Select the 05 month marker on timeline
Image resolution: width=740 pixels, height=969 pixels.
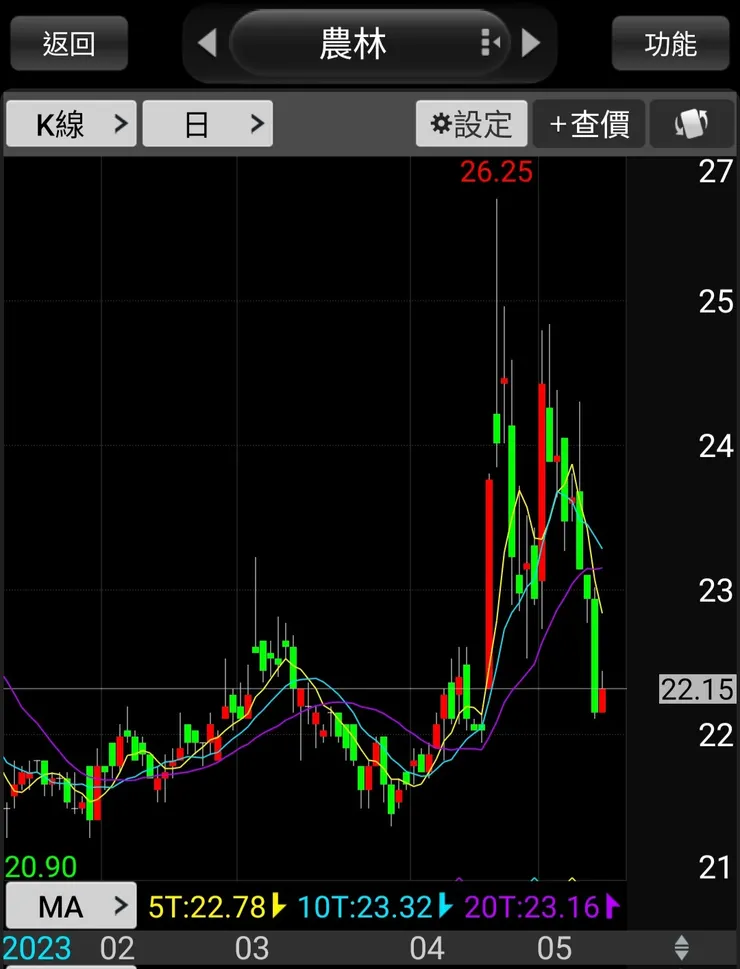pyautogui.click(x=555, y=948)
